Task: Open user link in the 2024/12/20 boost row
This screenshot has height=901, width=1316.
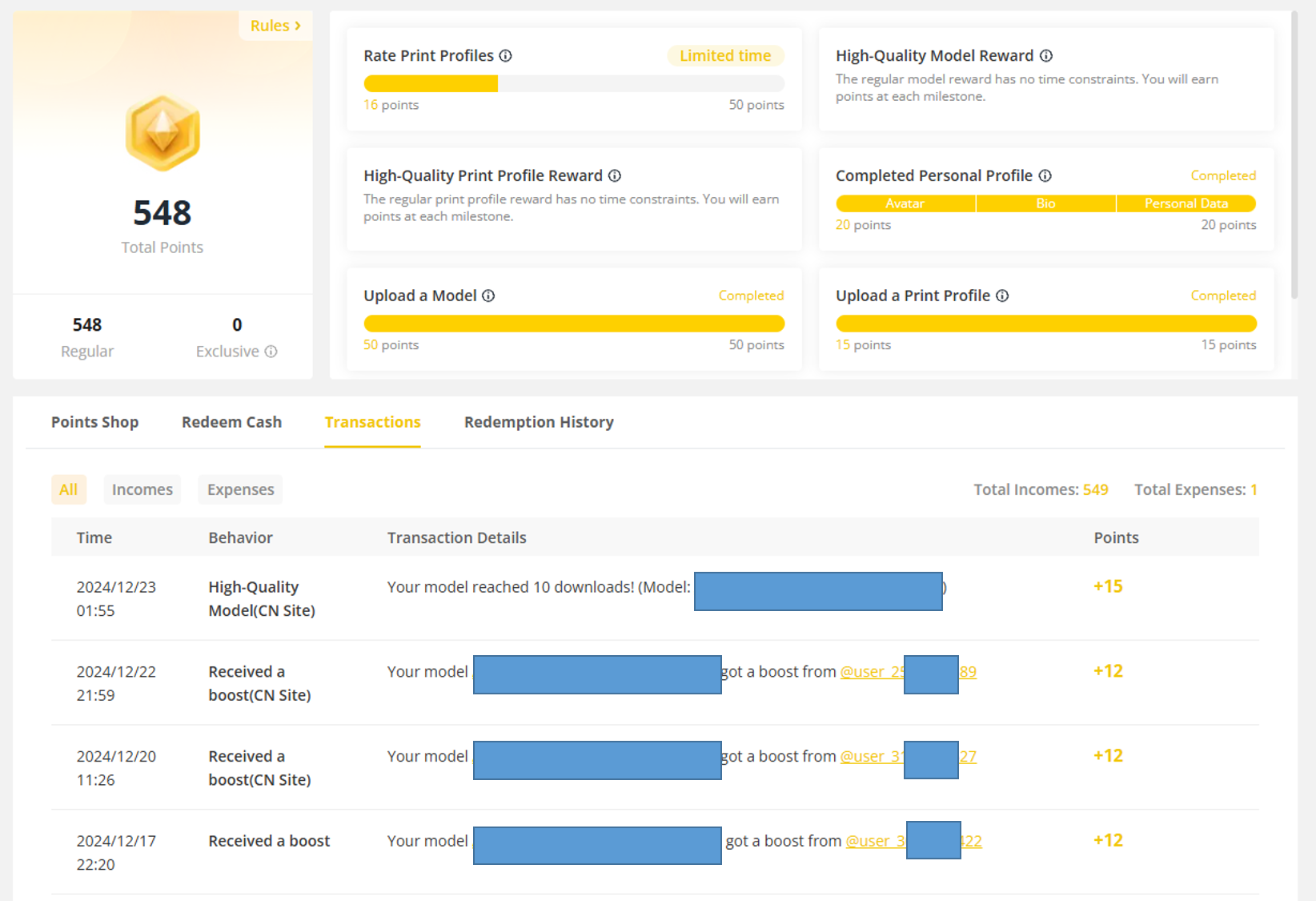Action: (x=908, y=757)
